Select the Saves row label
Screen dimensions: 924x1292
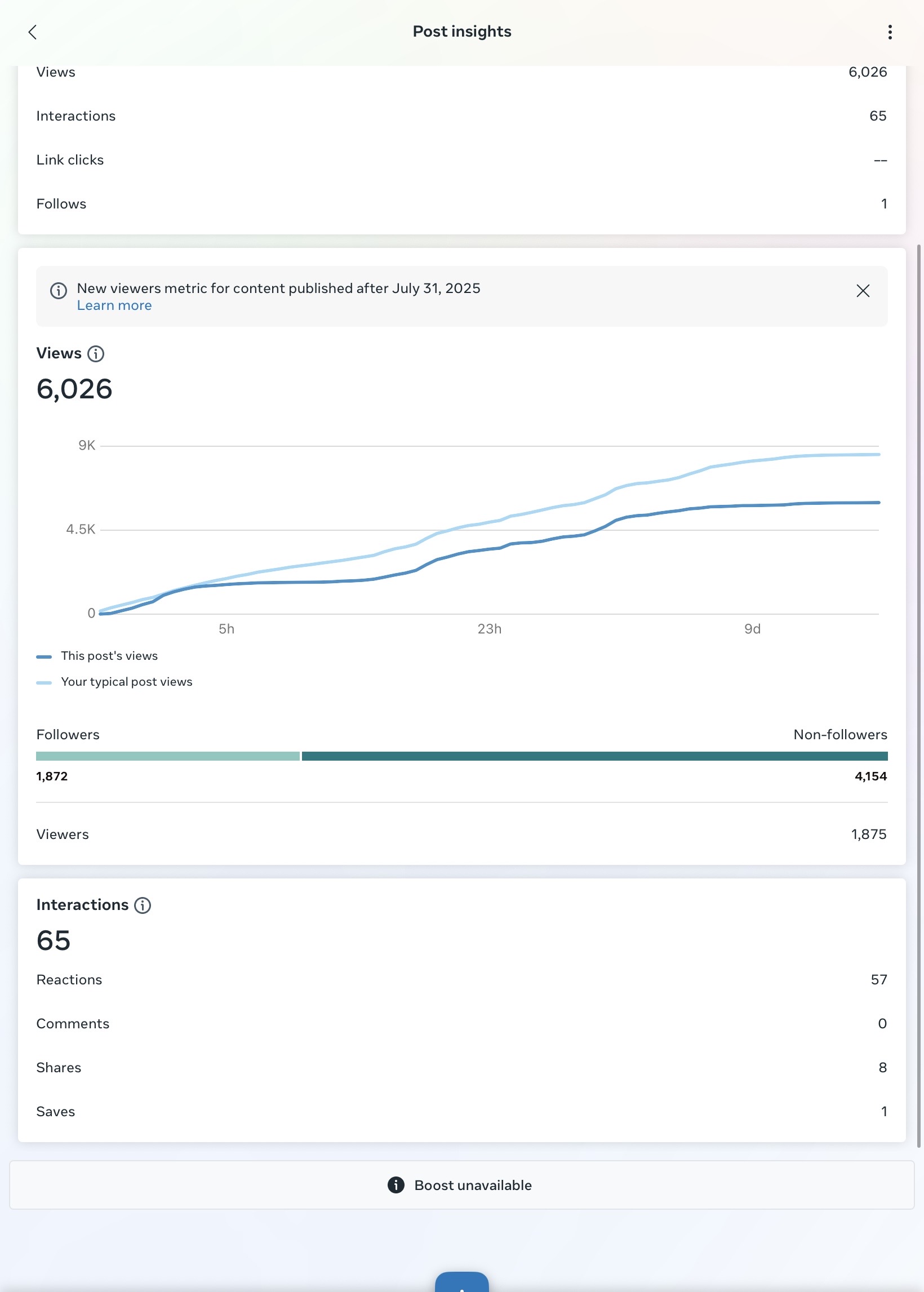56,1111
